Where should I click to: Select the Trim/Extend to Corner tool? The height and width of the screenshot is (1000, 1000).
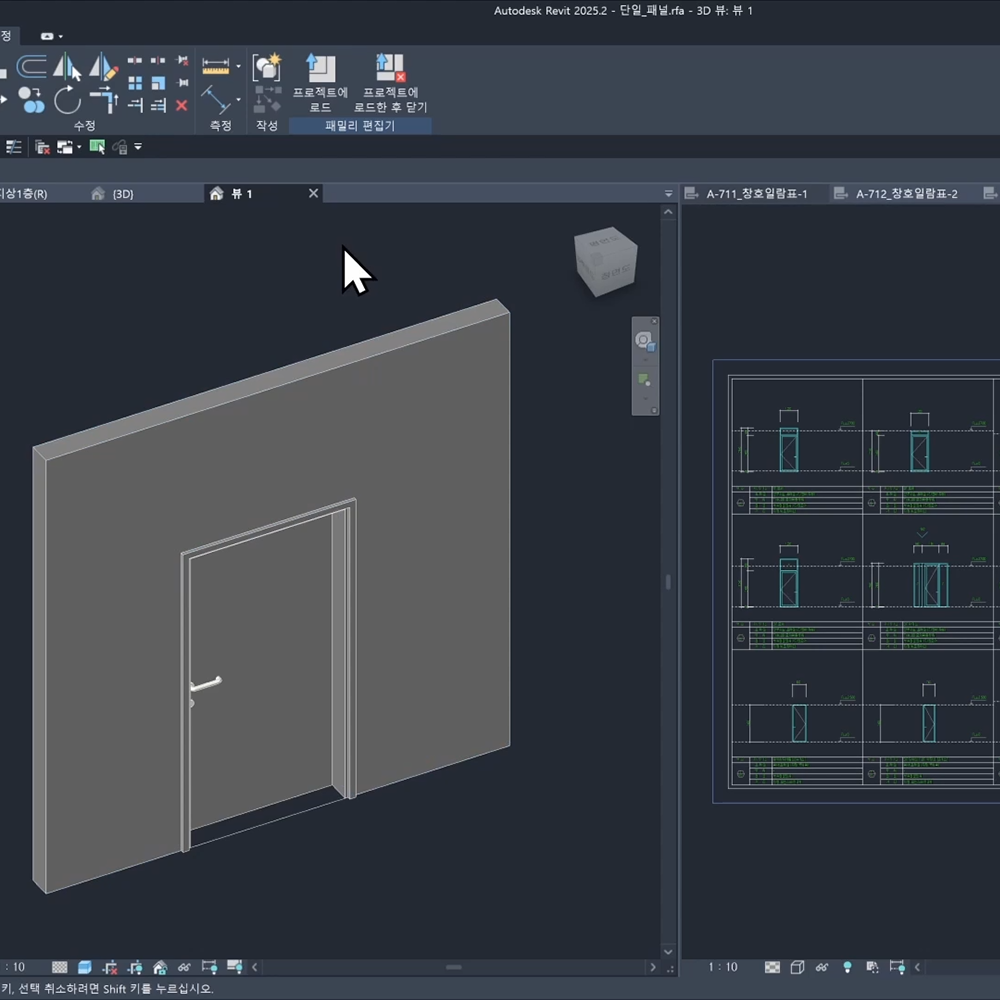point(103,100)
